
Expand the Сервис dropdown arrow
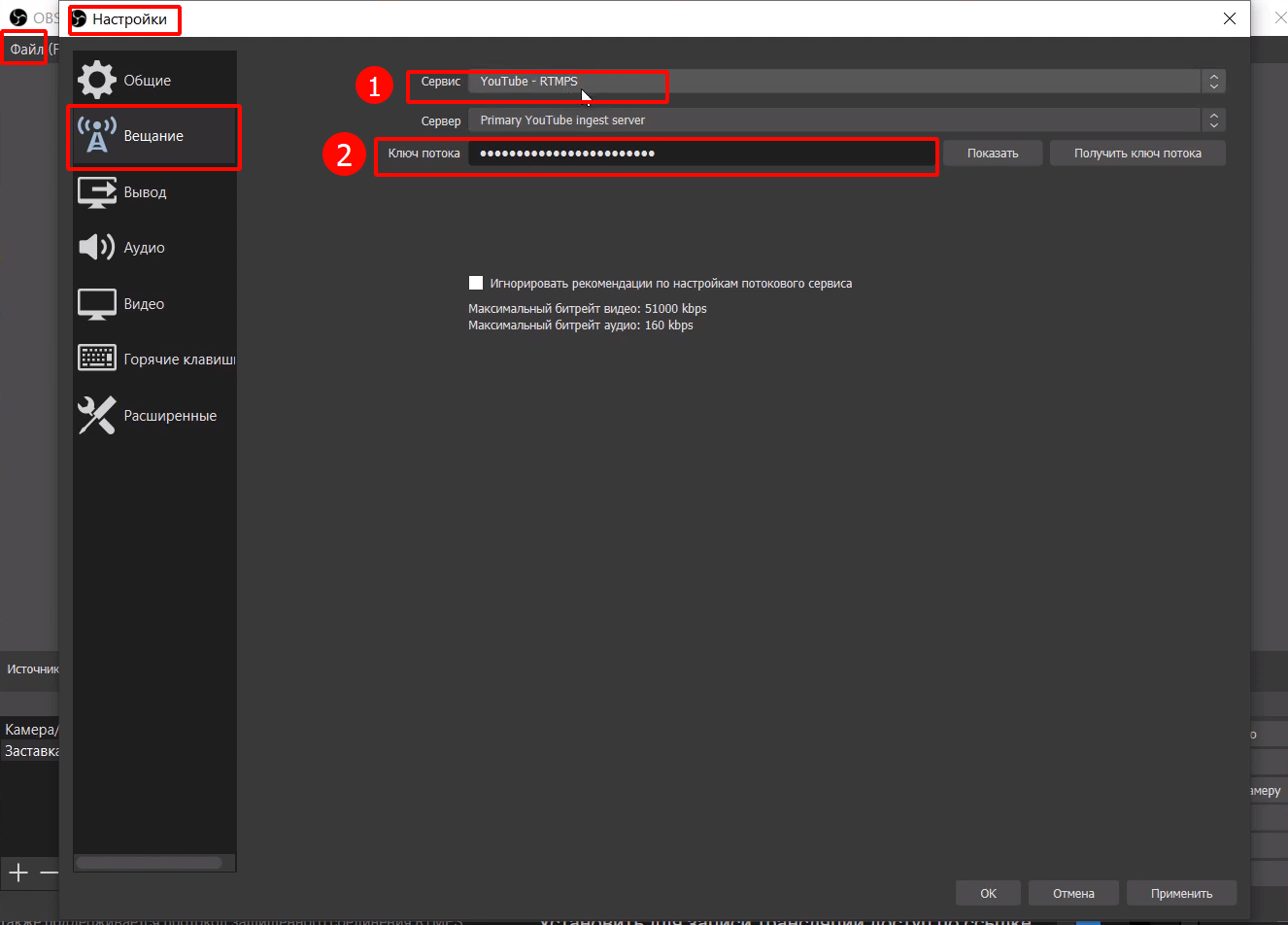click(1213, 82)
